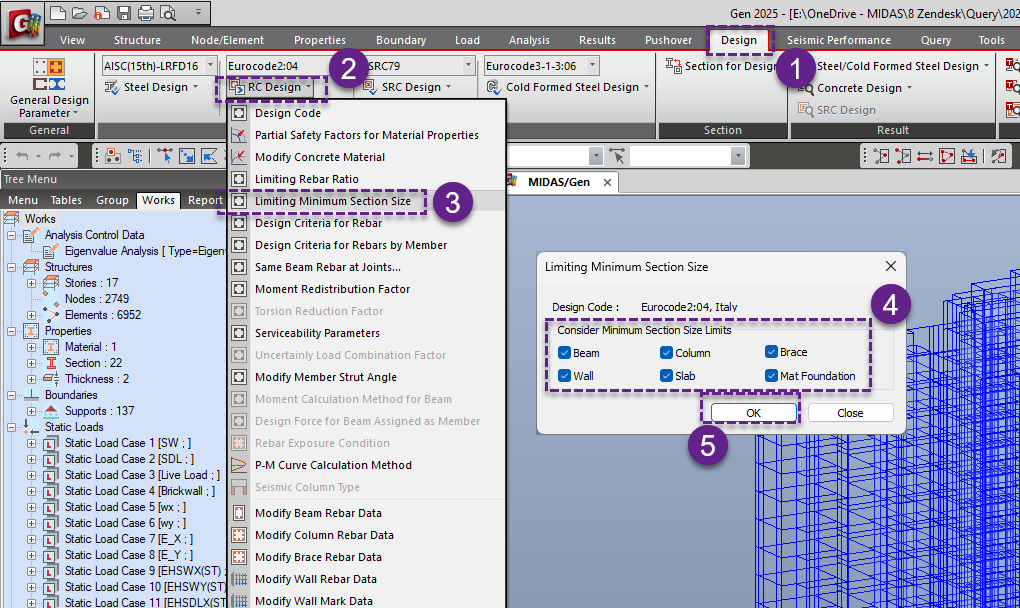Open the Concrete Design result dropdown

pos(909,88)
